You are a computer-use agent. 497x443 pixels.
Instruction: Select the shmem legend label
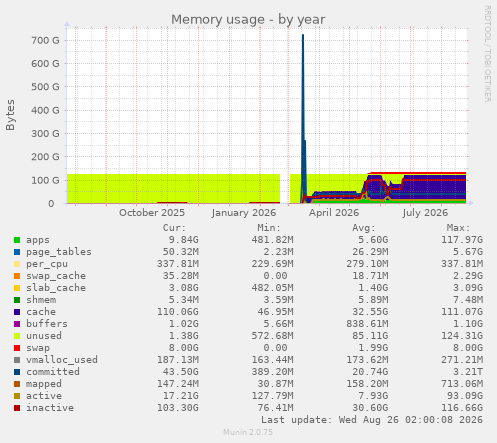pyautogui.click(x=41, y=300)
